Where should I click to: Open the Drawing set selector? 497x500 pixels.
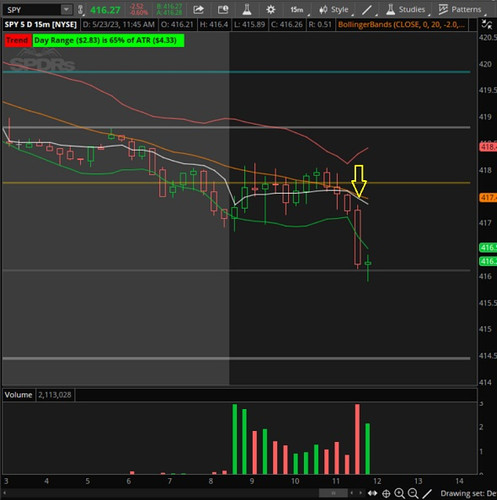coord(468,493)
